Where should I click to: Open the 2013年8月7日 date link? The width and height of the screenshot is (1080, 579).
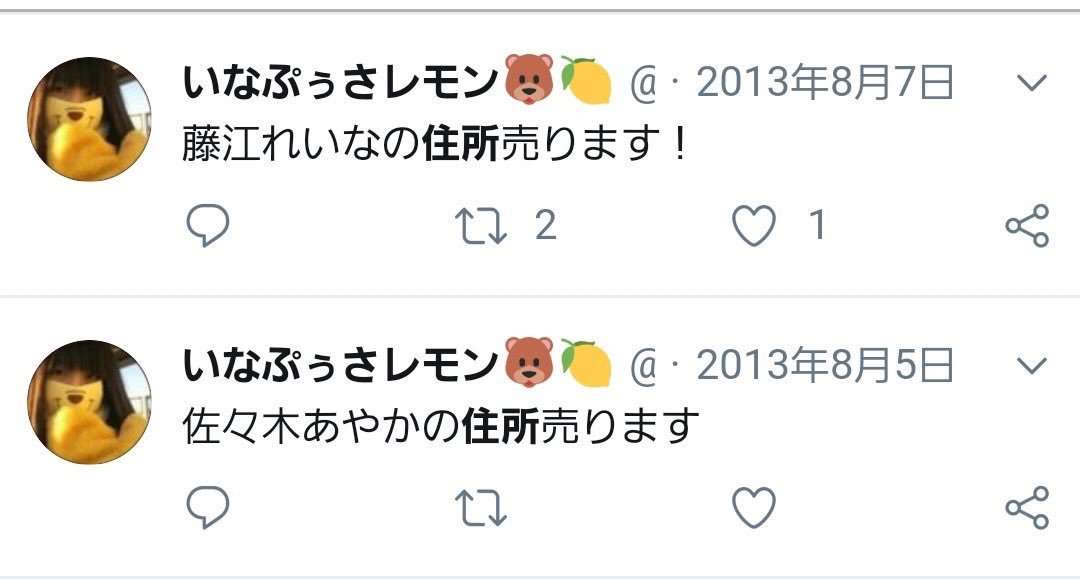click(x=825, y=83)
